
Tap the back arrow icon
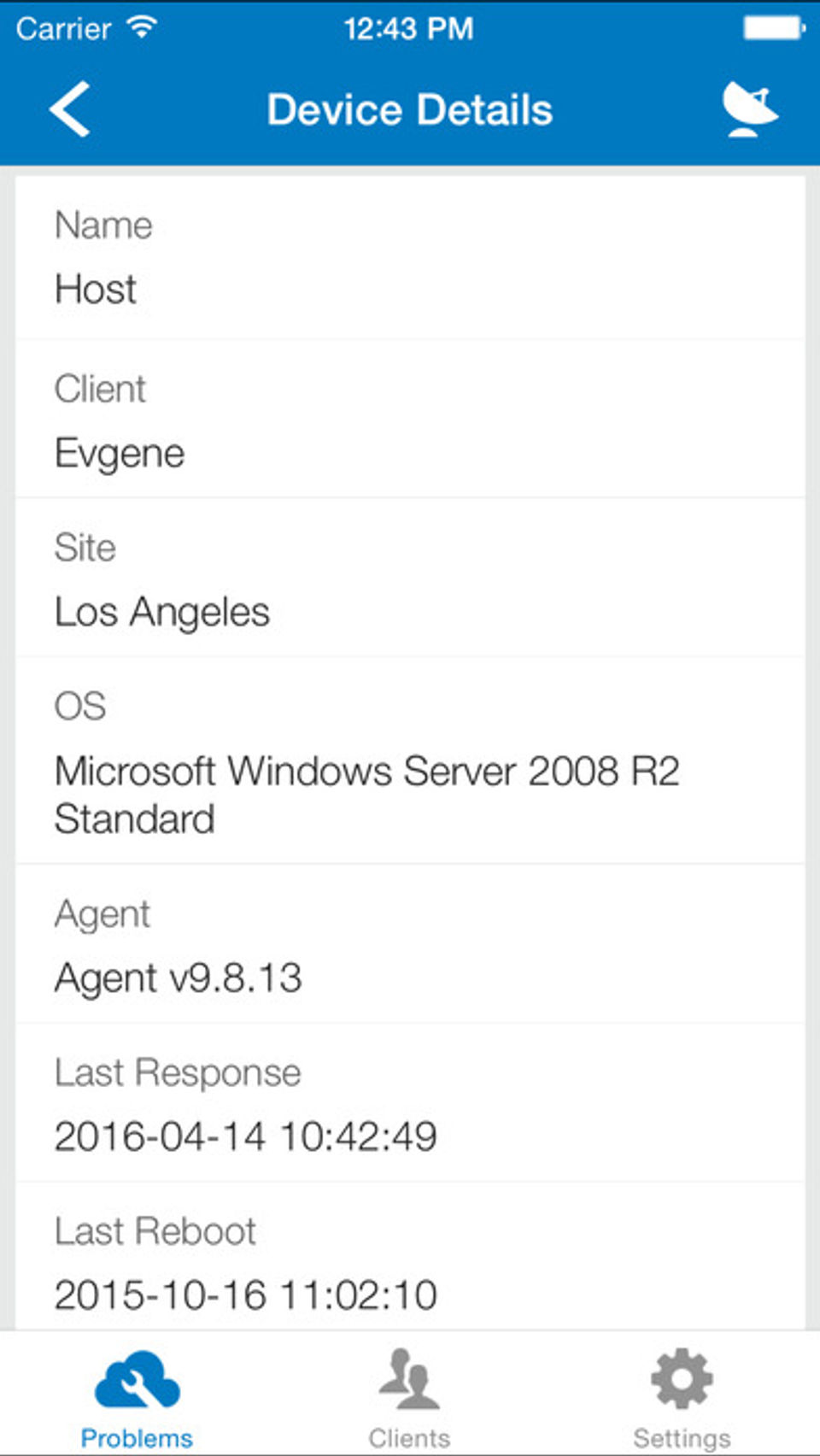pos(70,109)
